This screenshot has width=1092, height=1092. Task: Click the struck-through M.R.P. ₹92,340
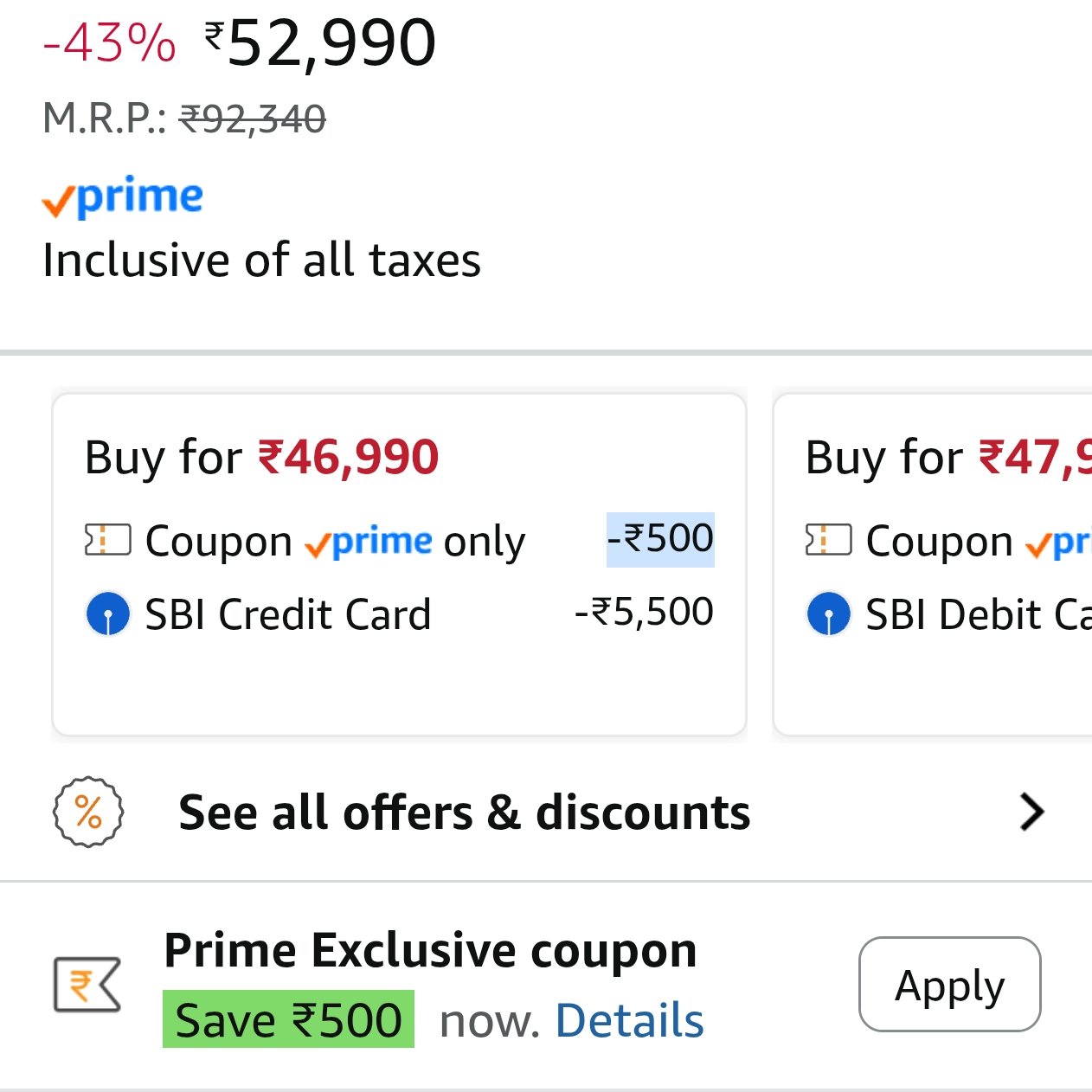coord(252,119)
